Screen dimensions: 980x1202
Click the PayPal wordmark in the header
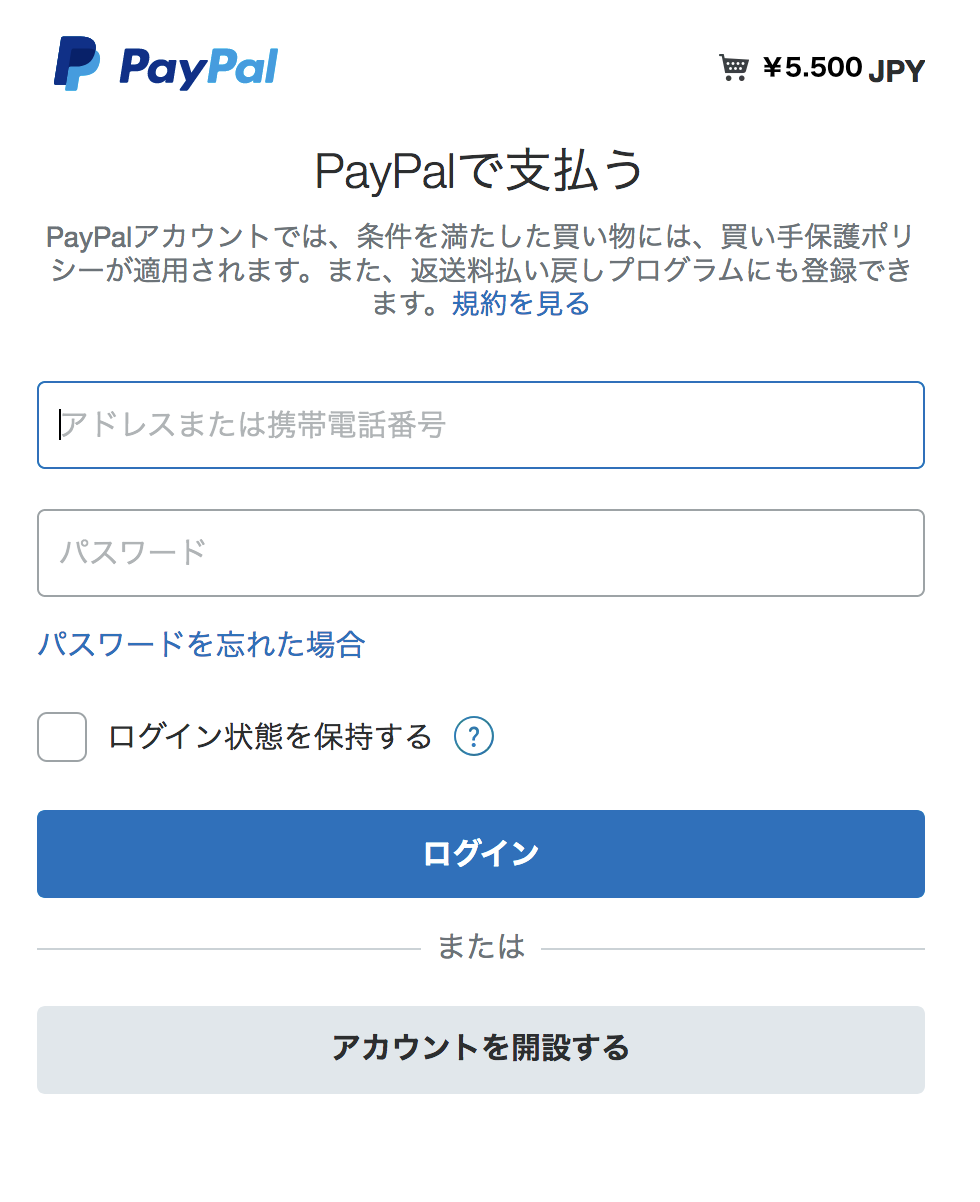pos(198,67)
